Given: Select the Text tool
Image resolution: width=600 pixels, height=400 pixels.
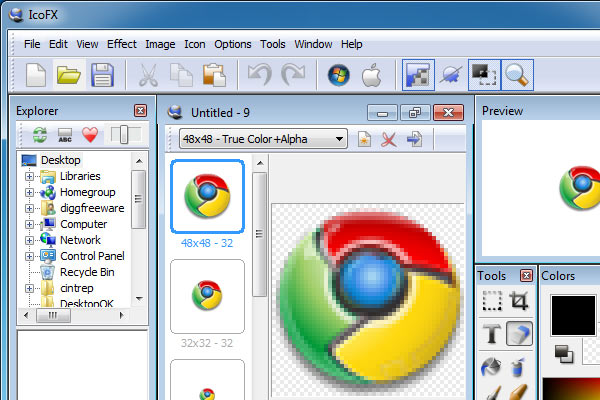Looking at the screenshot, I should click(492, 333).
